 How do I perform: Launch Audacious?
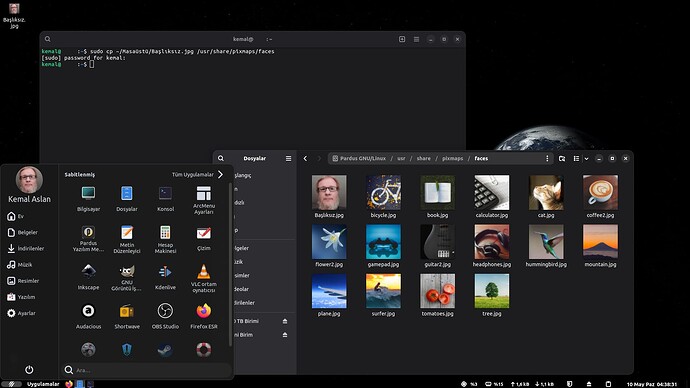tap(88, 316)
